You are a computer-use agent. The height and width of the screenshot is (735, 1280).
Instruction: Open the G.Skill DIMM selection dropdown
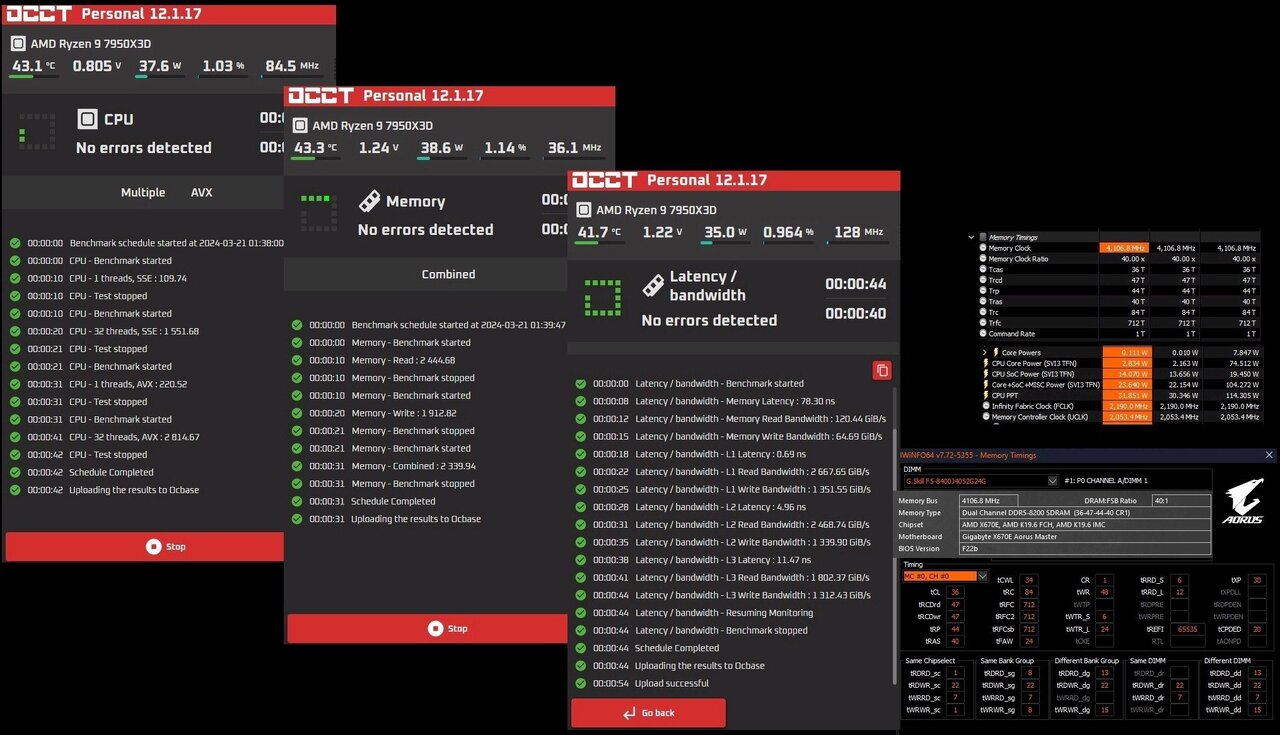coord(1051,481)
